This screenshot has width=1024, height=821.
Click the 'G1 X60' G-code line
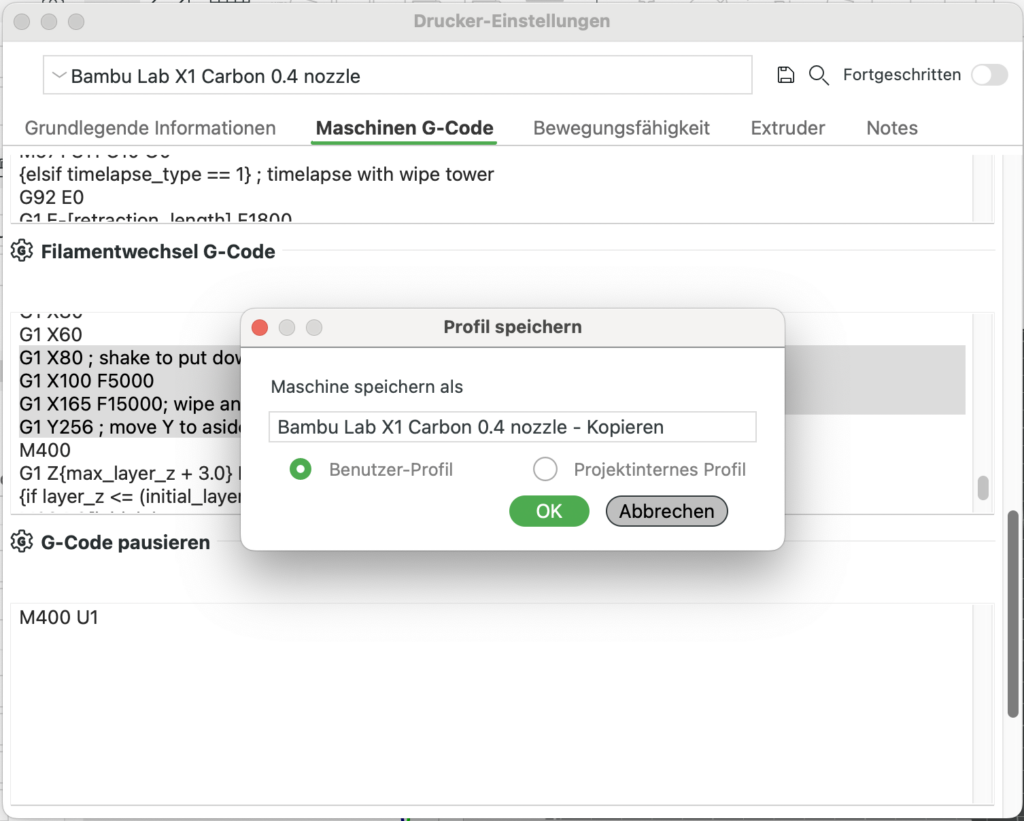[x=51, y=334]
